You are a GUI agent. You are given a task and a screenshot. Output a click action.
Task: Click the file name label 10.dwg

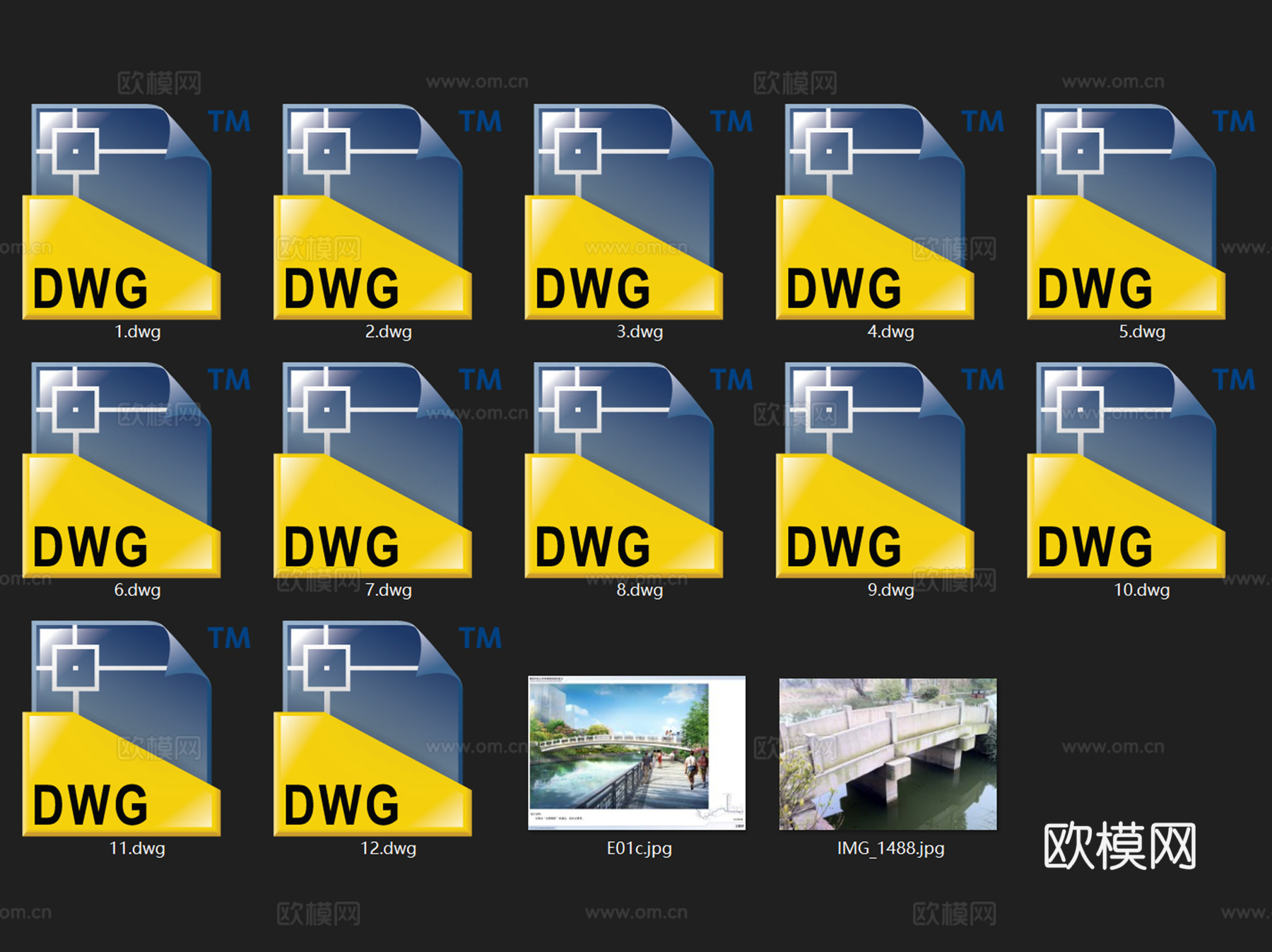pyautogui.click(x=1142, y=590)
